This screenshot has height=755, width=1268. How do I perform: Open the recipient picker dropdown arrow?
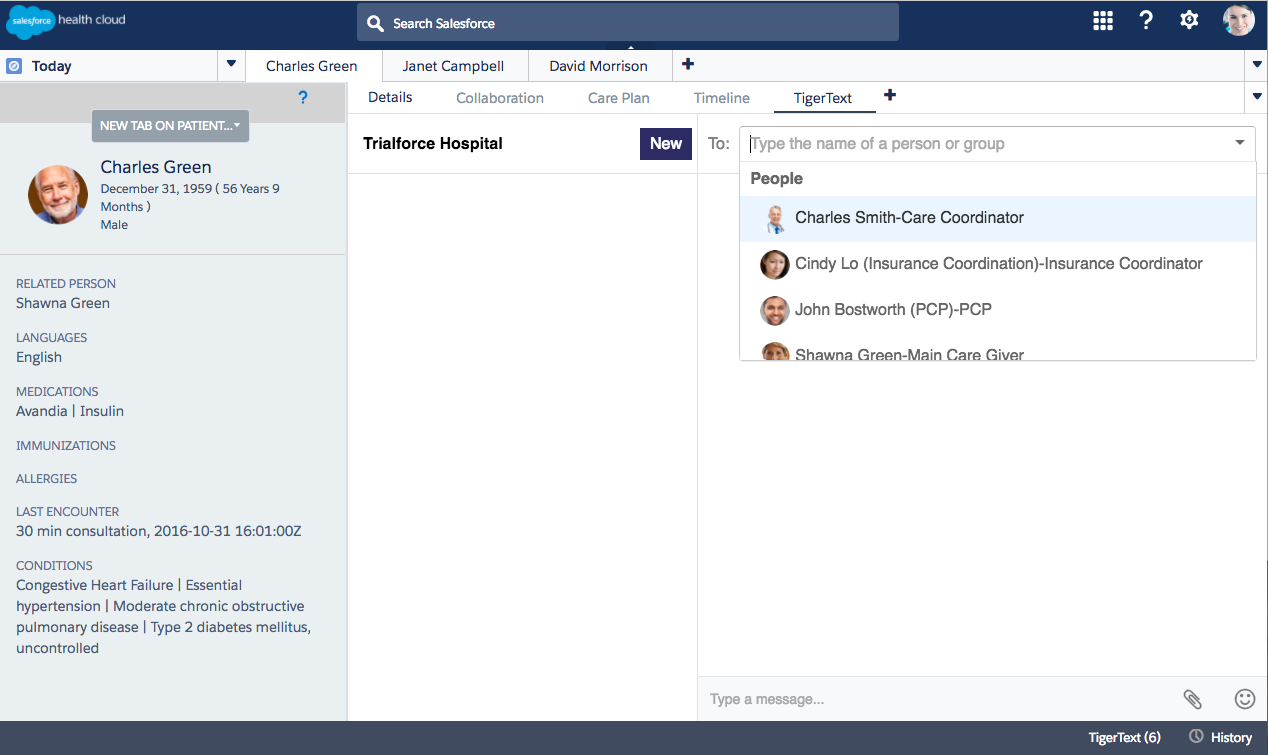(x=1240, y=143)
